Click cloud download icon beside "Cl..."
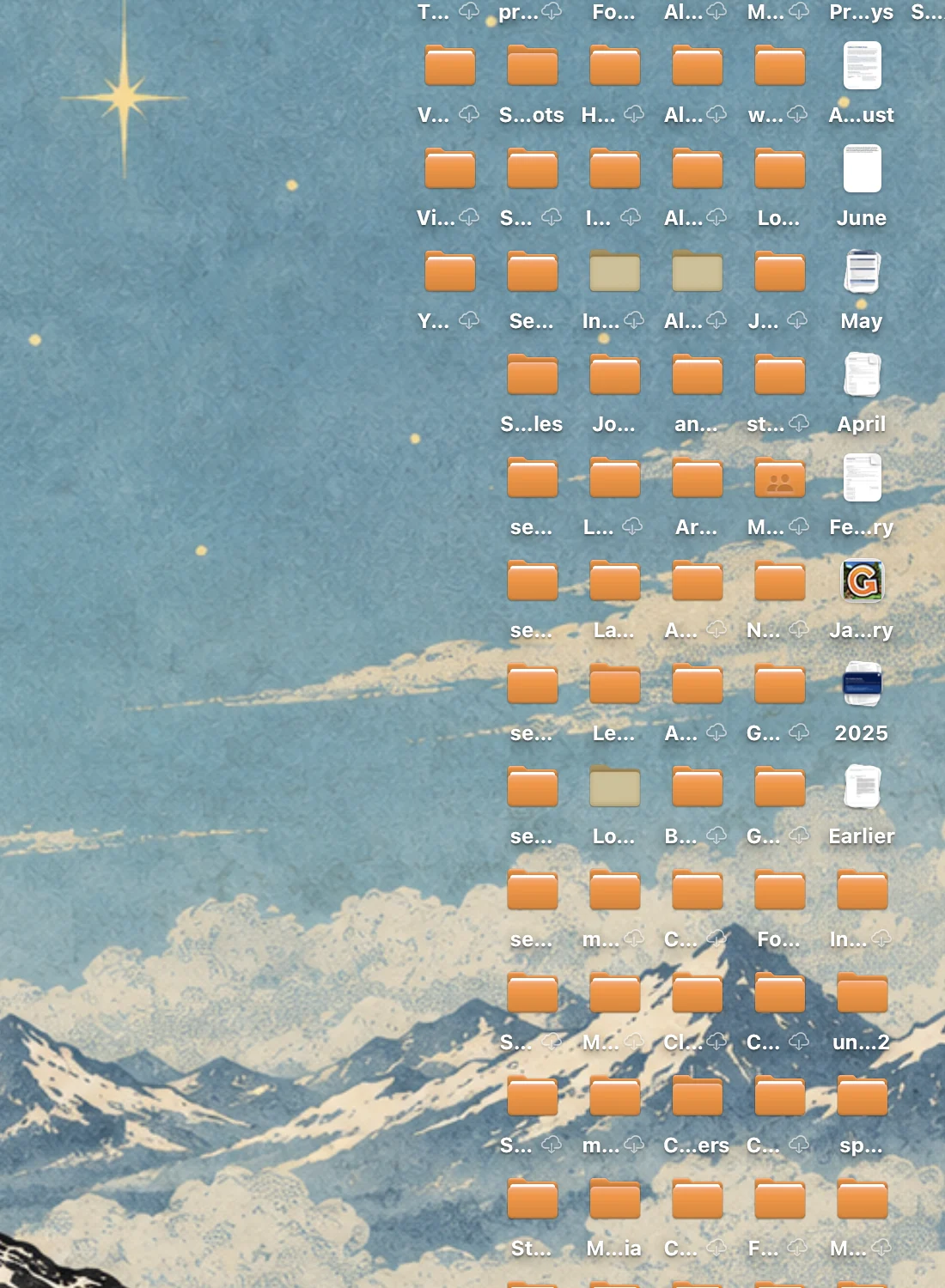The width and height of the screenshot is (945, 1288). (x=716, y=1041)
